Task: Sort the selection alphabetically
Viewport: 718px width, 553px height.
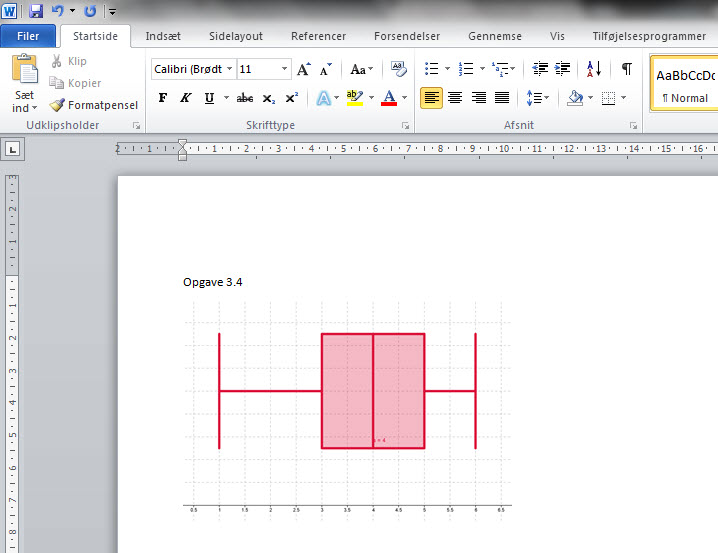Action: coord(594,69)
